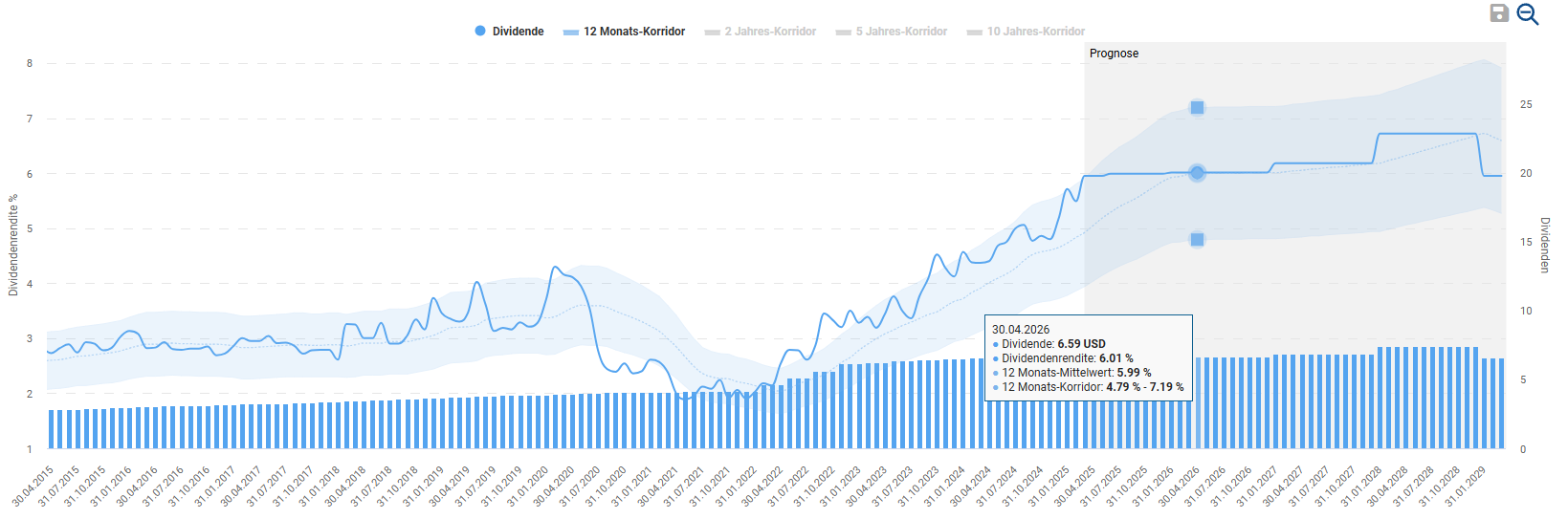Enable the 10 Jahres-Korridor legend entry
Screen dimensions: 1568x519
click(1036, 32)
